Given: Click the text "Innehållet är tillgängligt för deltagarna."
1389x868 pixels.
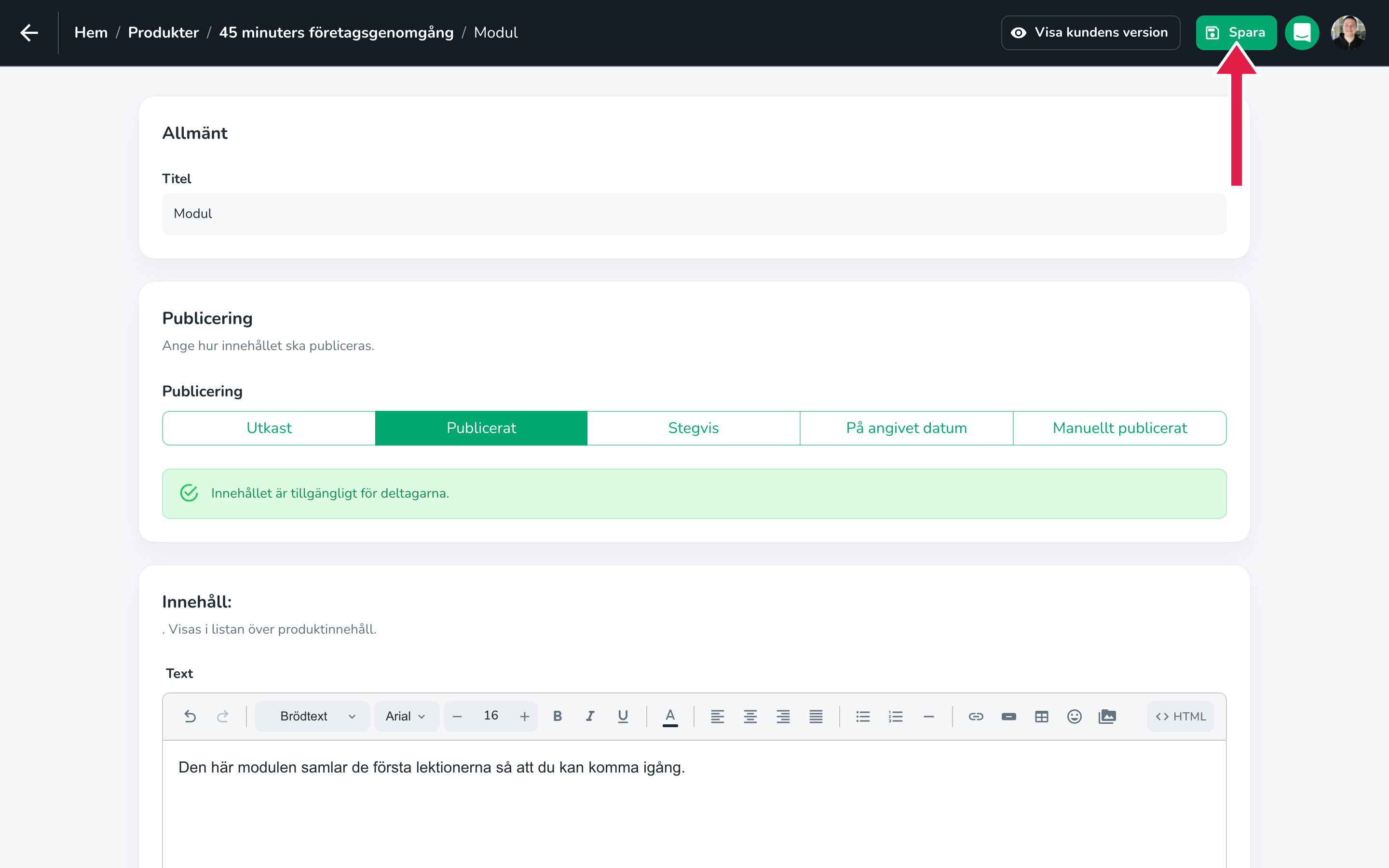Looking at the screenshot, I should 330,493.
